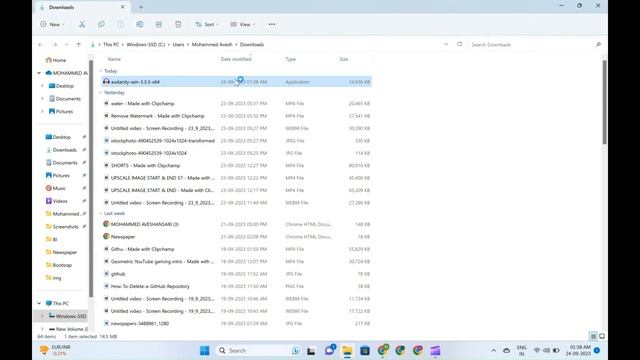Select the Downloads window tab
640x360 pixels.
[82, 7]
